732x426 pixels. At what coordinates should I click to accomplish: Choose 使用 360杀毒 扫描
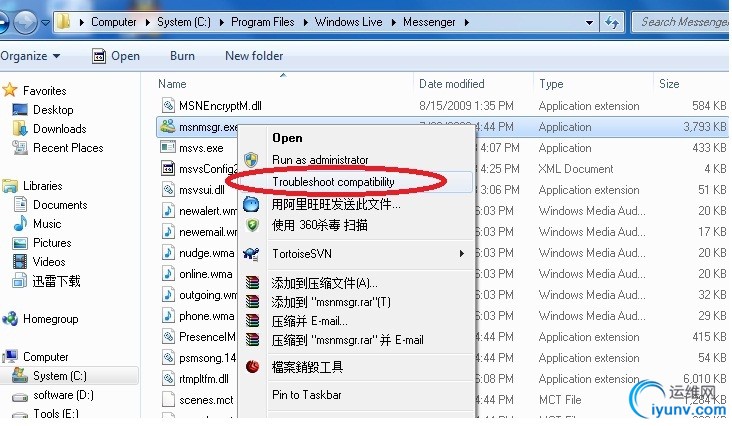[319, 225]
